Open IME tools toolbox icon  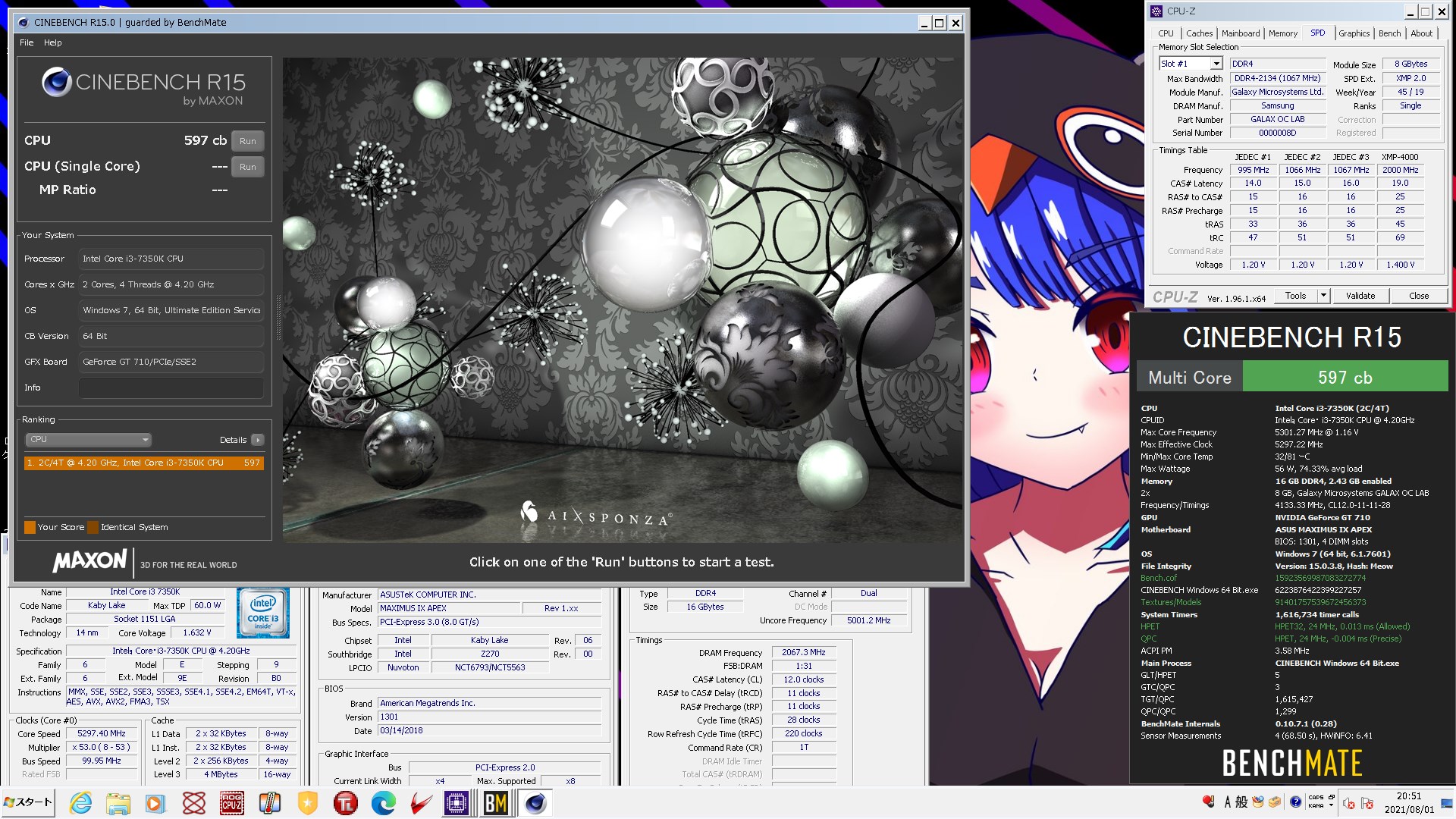[1275, 802]
